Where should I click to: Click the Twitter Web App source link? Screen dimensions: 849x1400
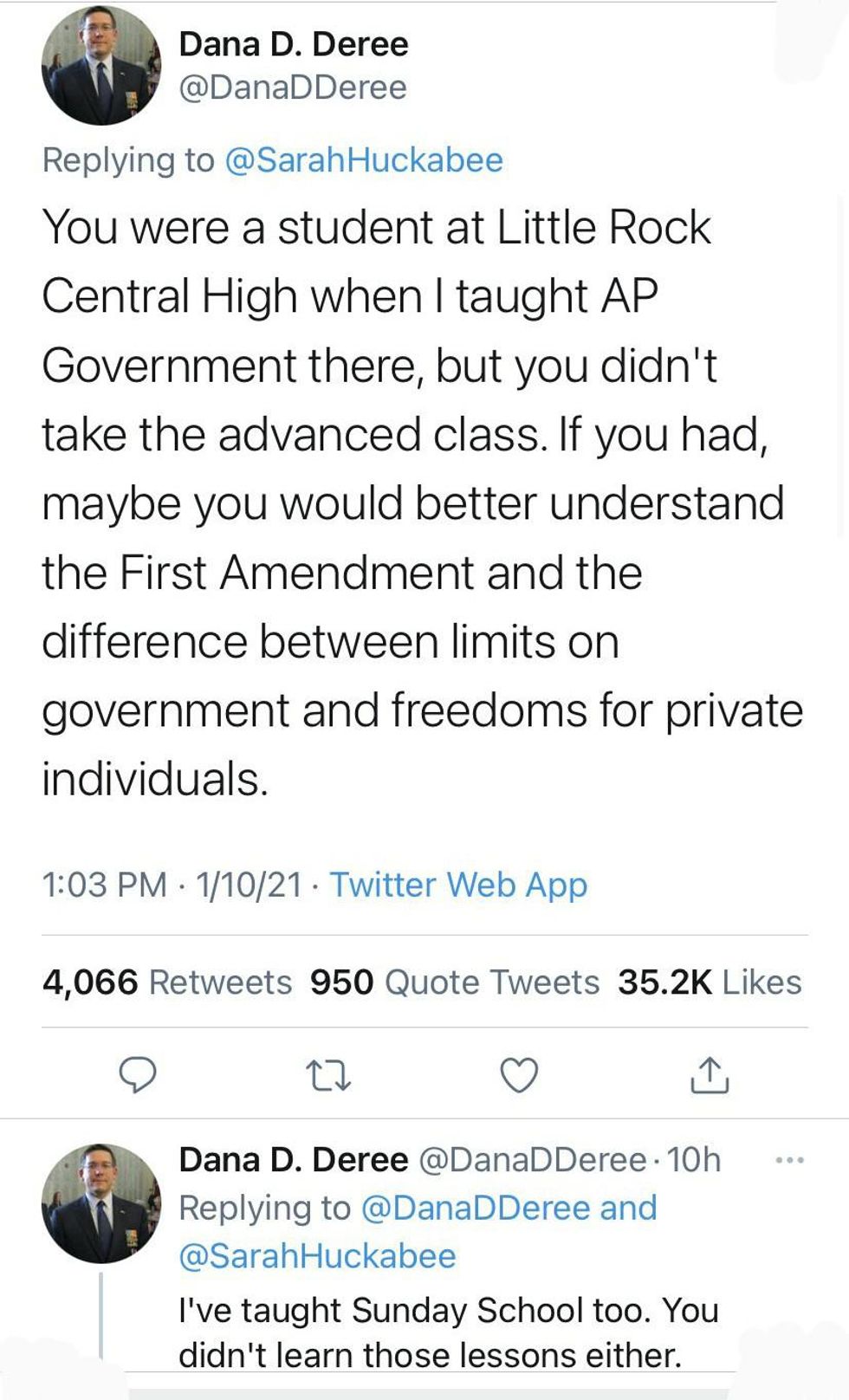458,885
